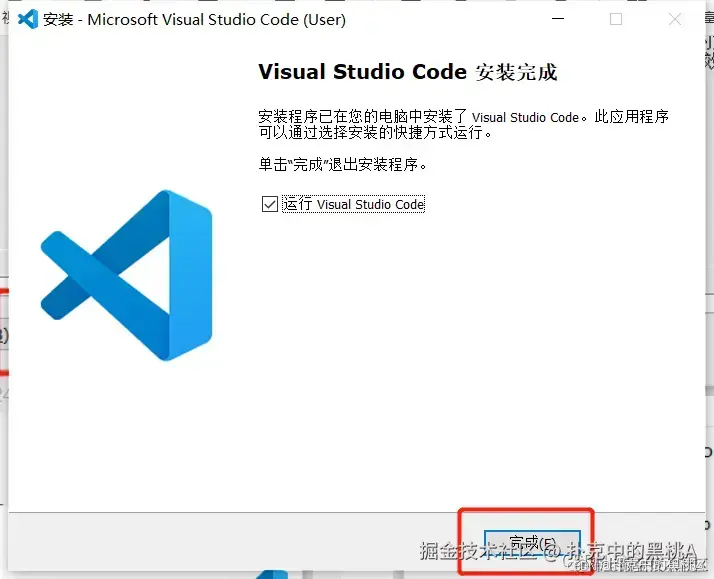The height and width of the screenshot is (579, 714).
Task: Click the 'Visual Studio Code 安装完成' heading
Action: coord(408,72)
